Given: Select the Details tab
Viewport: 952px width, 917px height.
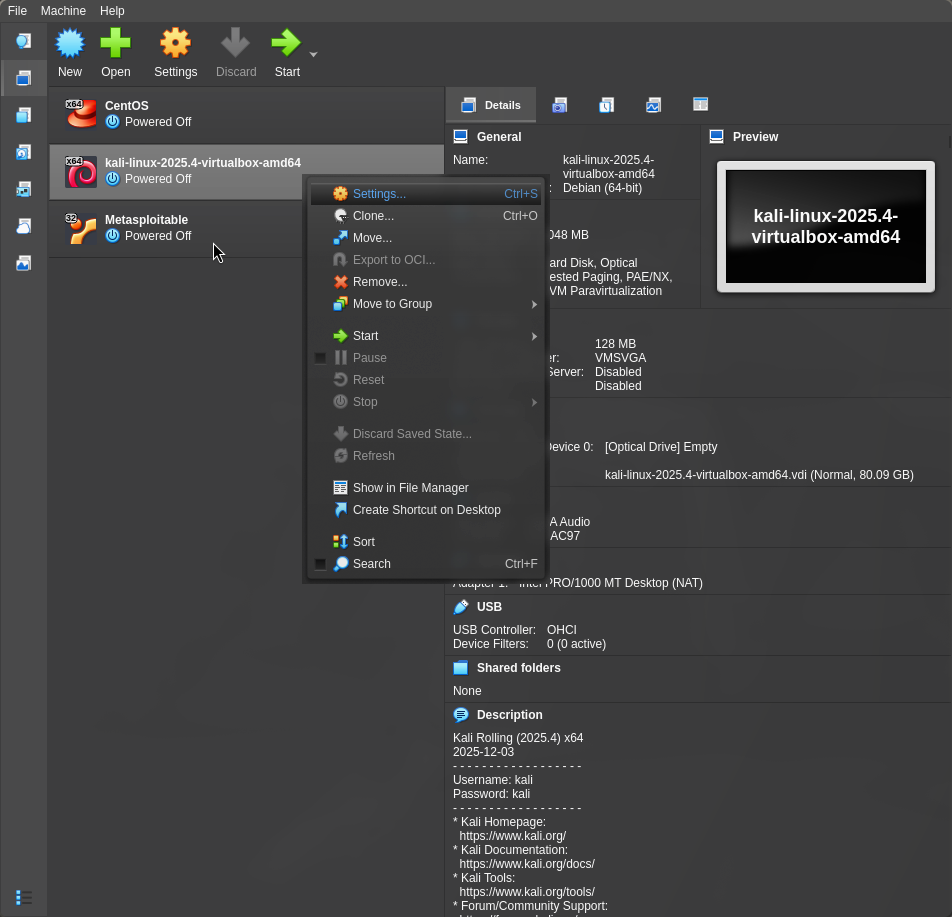Looking at the screenshot, I should (x=491, y=105).
